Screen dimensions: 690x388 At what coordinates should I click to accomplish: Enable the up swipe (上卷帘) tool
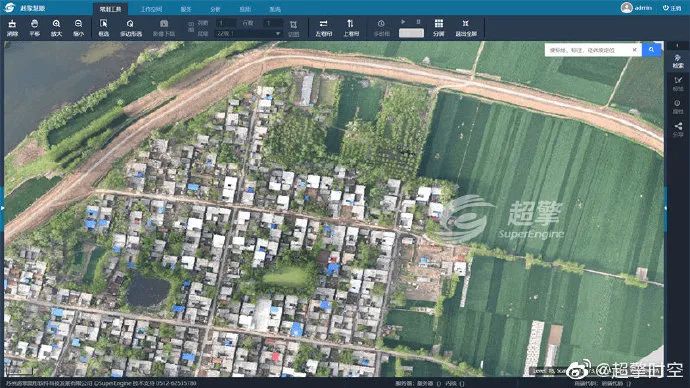(351, 28)
